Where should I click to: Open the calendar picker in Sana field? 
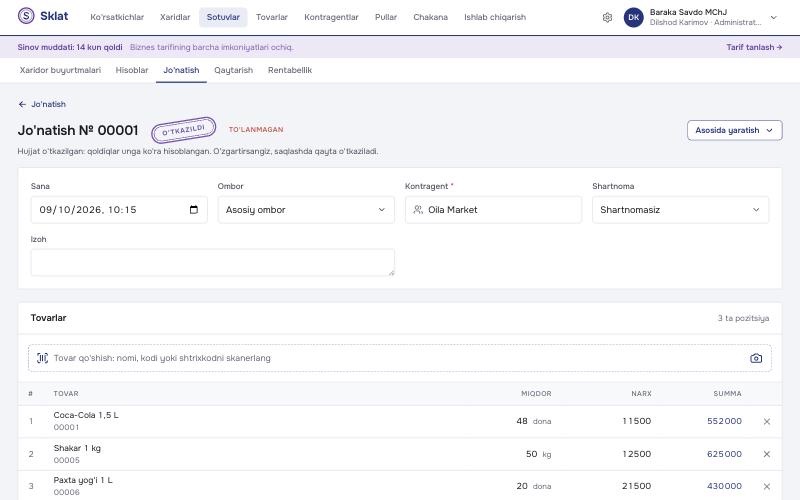193,210
